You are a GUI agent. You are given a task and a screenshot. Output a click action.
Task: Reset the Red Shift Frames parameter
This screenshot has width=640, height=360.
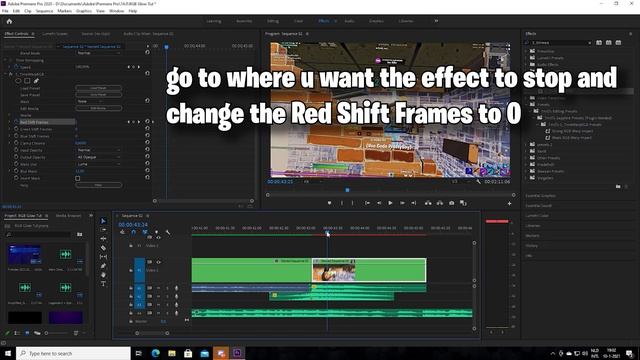147,122
